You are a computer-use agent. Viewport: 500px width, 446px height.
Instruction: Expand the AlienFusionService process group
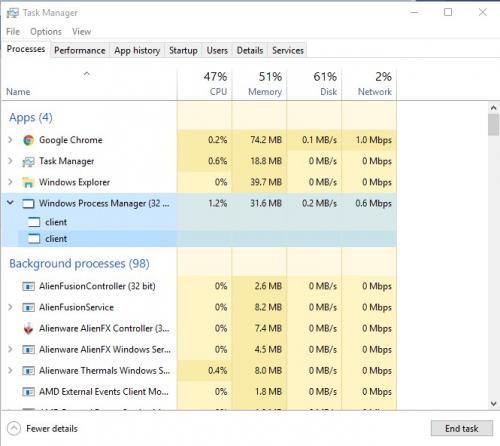10,307
